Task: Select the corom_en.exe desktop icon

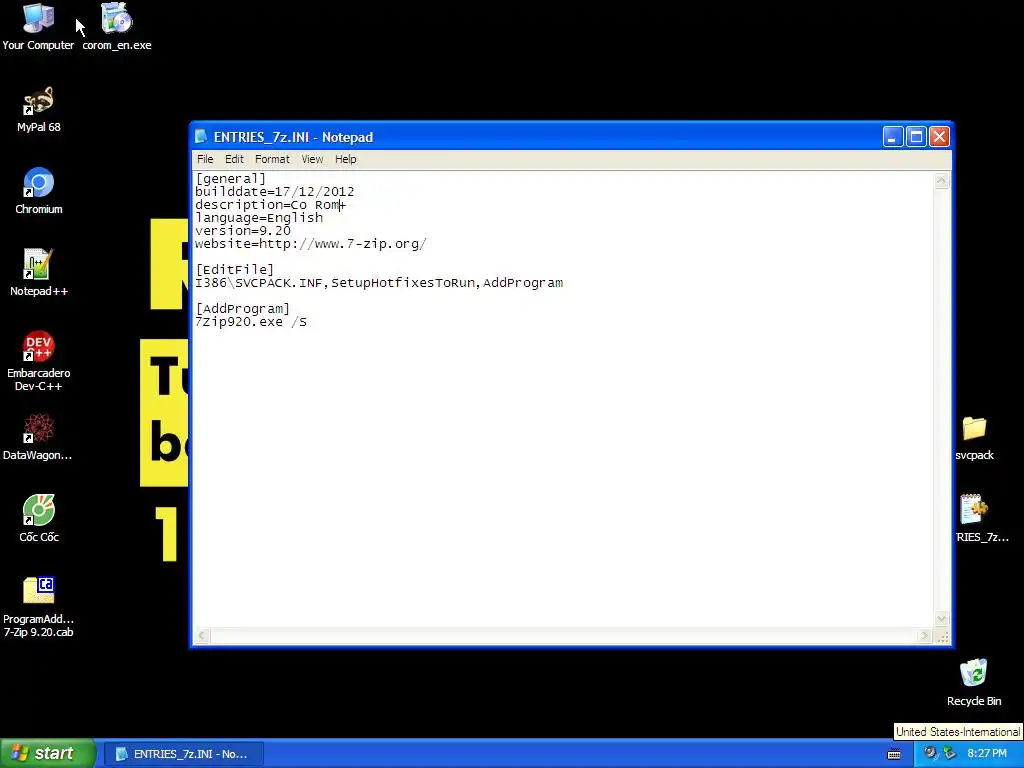Action: 117,27
